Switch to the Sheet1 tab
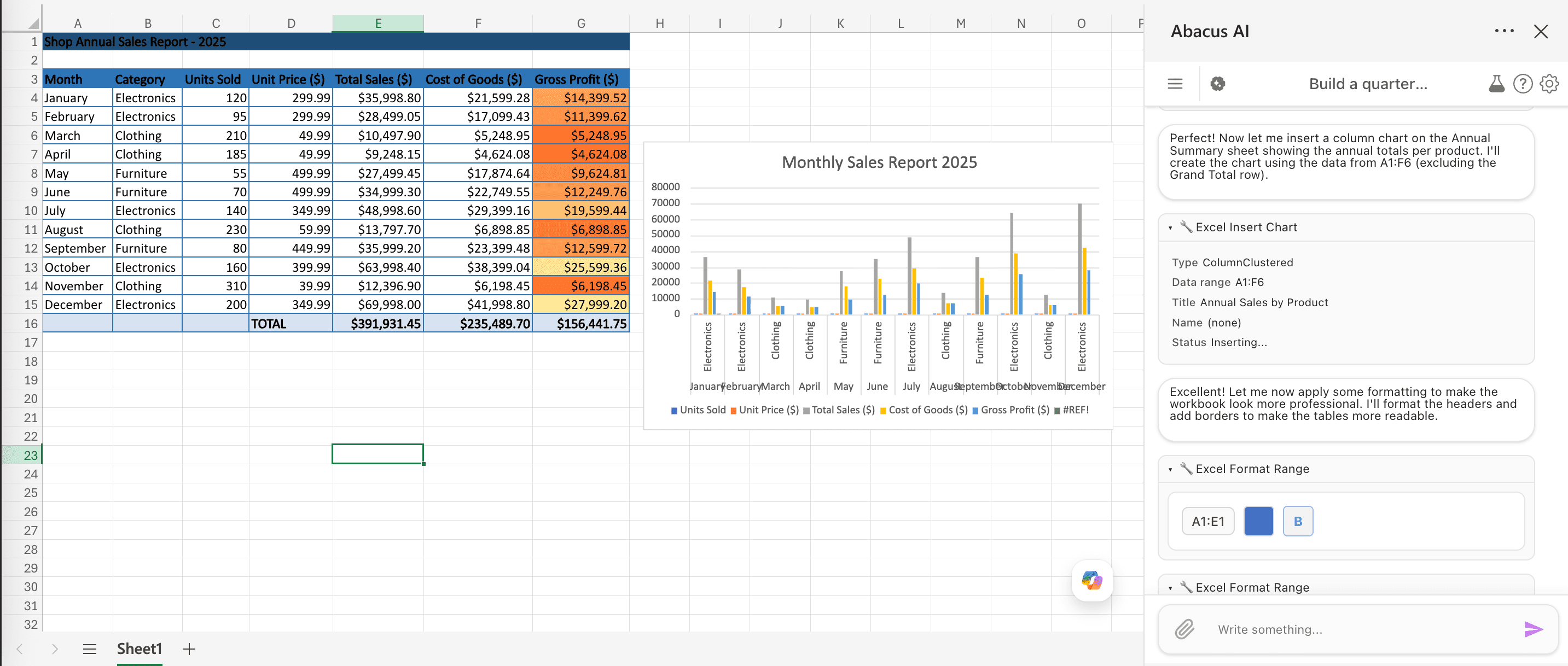The height and width of the screenshot is (666, 1568). [x=140, y=649]
